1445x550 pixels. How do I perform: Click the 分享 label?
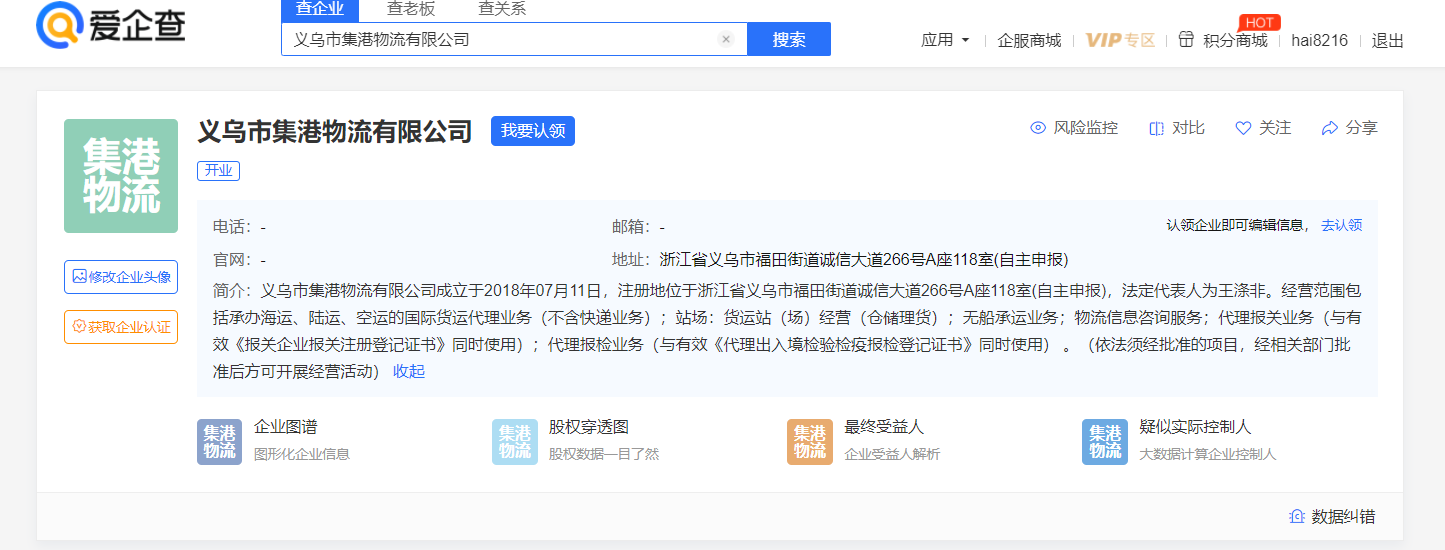tap(1361, 128)
